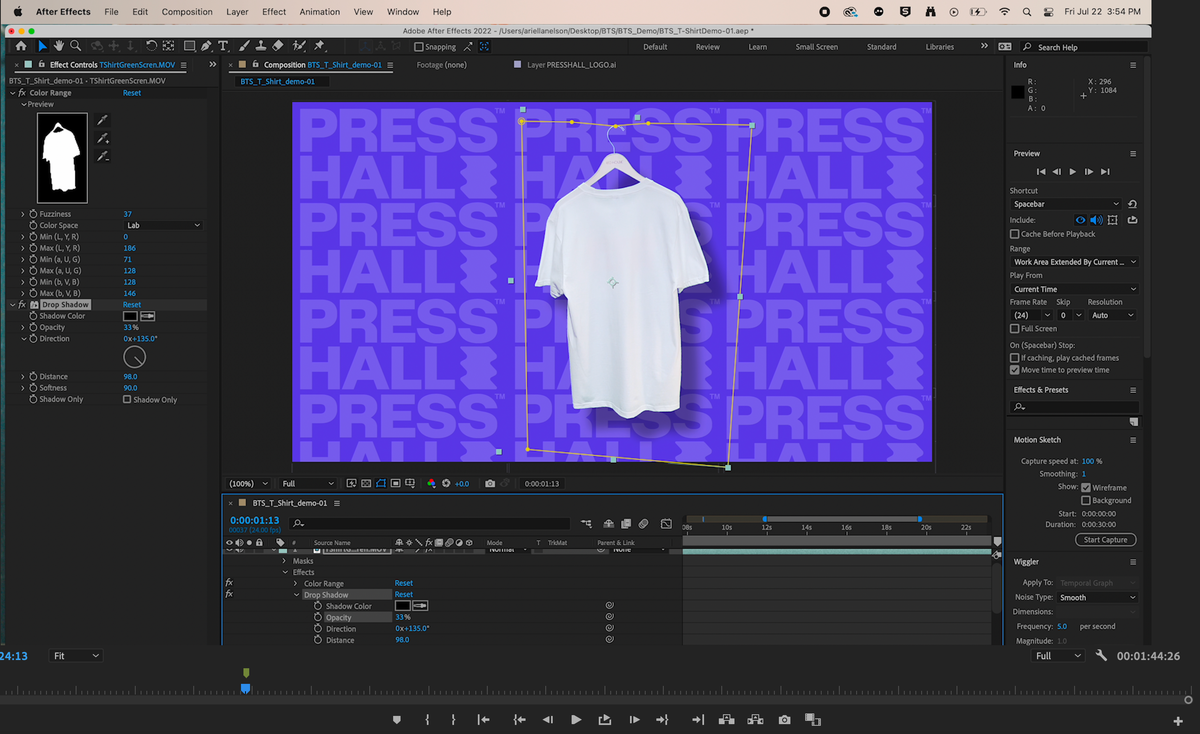Click the Home icon in toolbar
This screenshot has height=734, width=1200.
[x=21, y=46]
